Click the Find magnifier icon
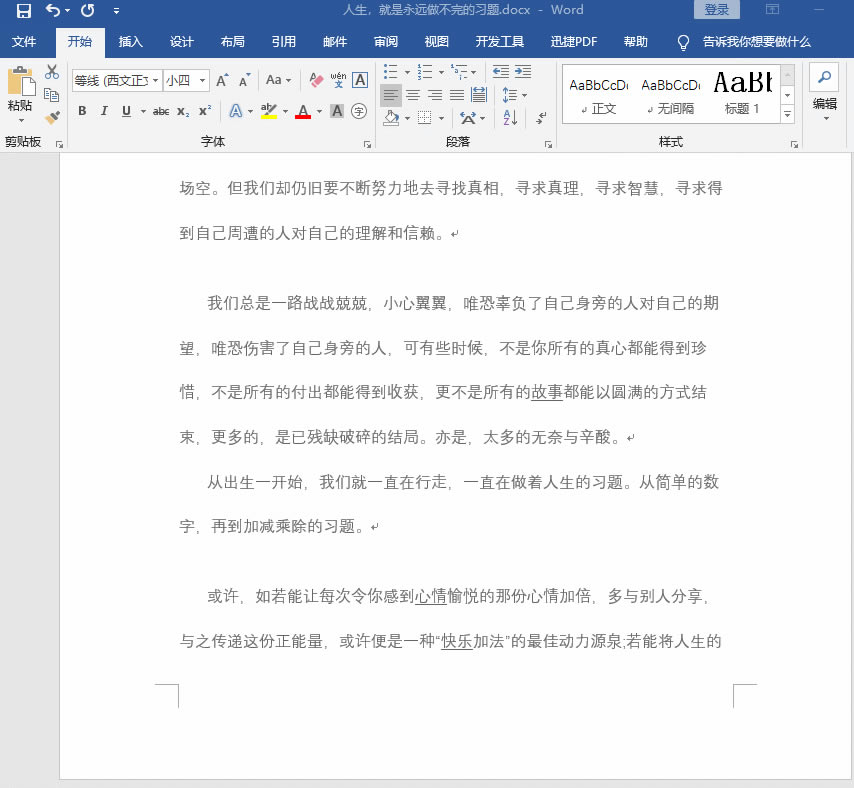The image size is (854, 788). tap(824, 78)
